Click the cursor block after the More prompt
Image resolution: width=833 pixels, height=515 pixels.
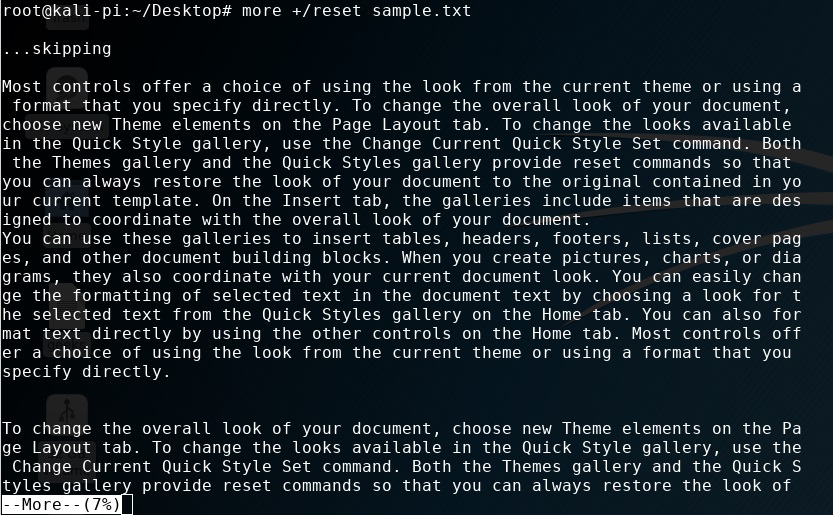tap(126, 505)
